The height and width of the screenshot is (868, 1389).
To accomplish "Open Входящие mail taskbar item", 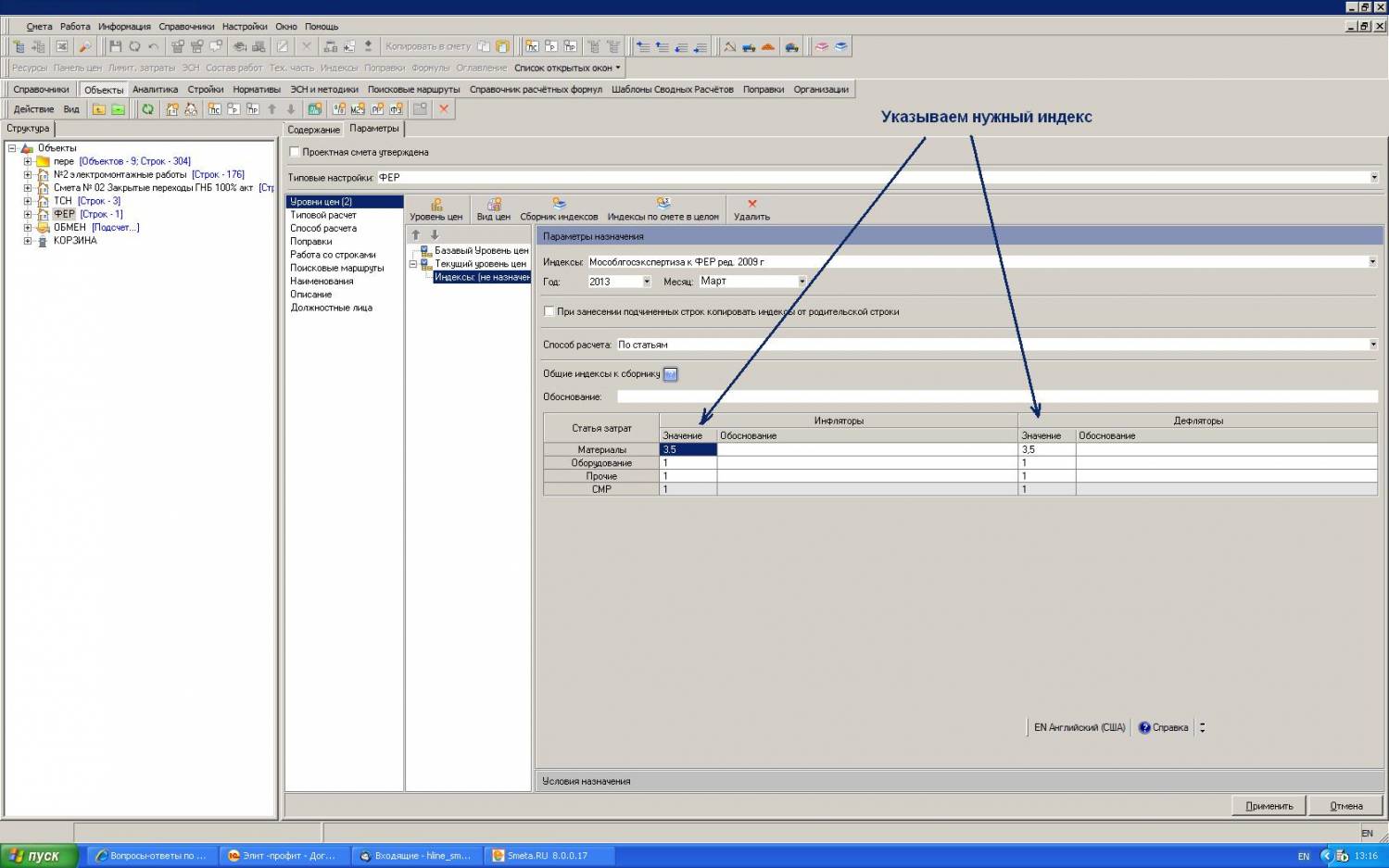I will (x=418, y=856).
